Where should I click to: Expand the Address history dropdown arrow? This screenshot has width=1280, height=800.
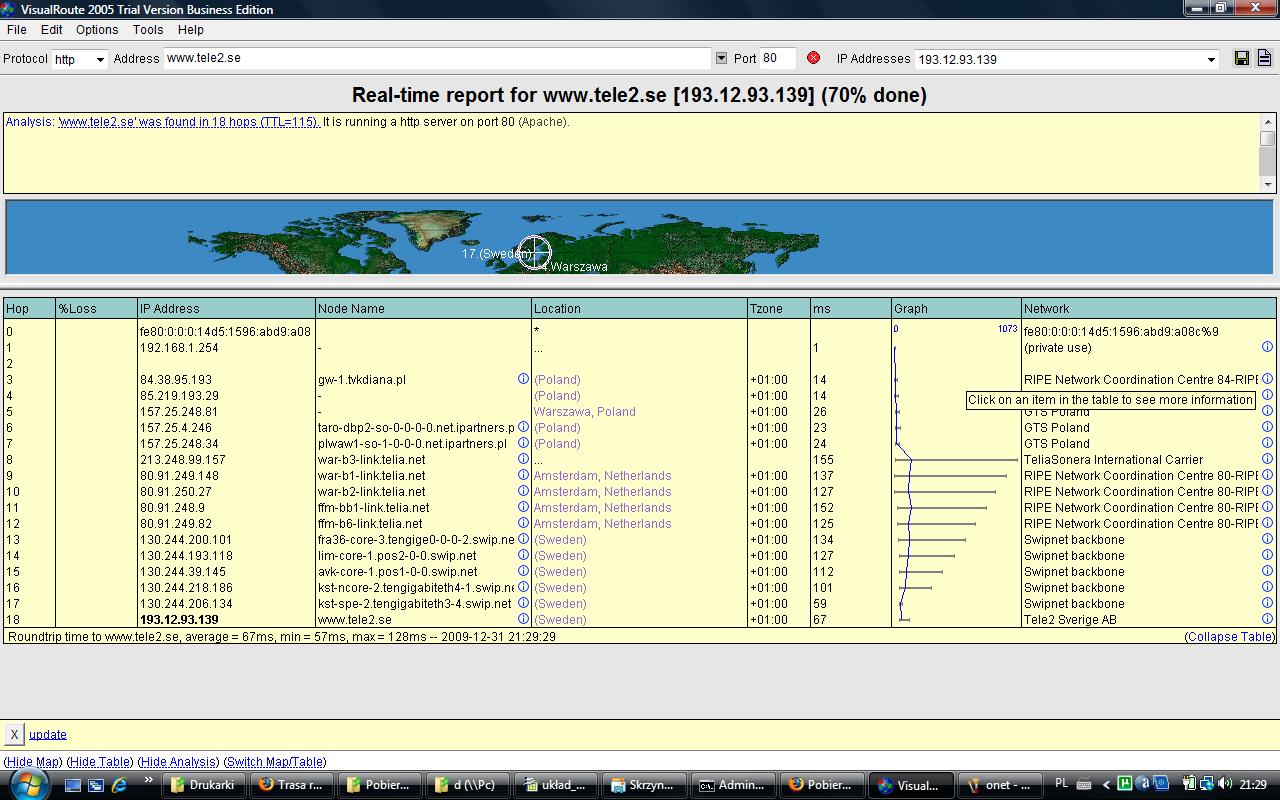click(x=721, y=58)
